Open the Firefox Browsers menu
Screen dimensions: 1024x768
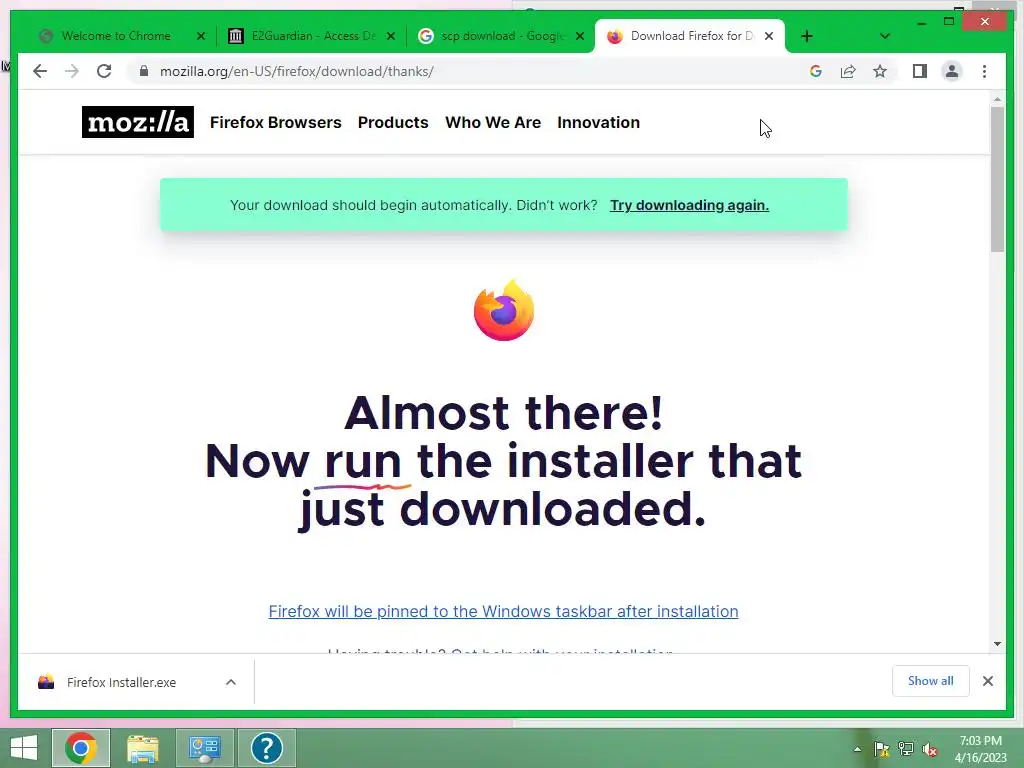276,122
